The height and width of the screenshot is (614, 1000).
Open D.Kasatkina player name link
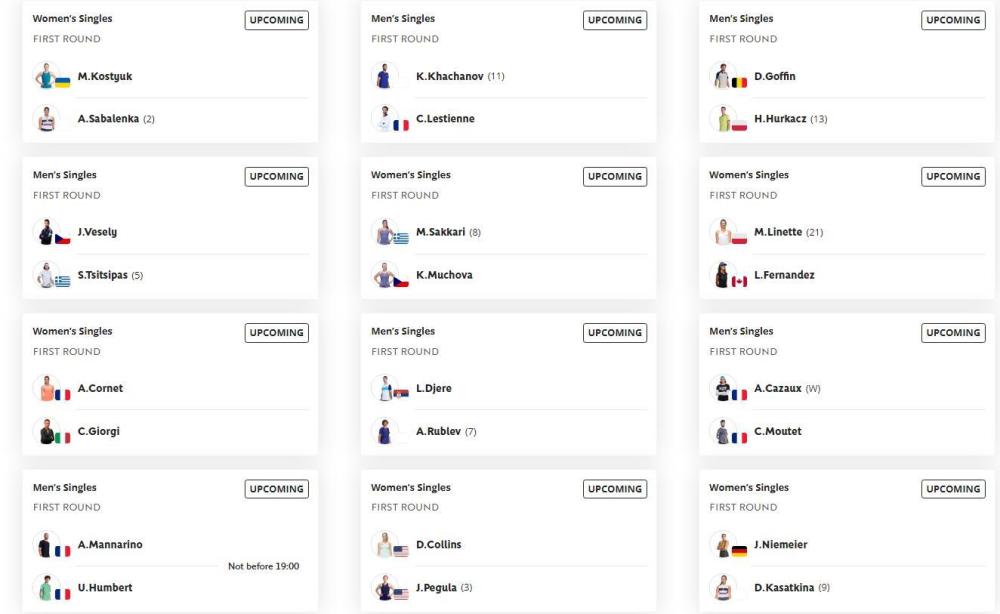784,587
